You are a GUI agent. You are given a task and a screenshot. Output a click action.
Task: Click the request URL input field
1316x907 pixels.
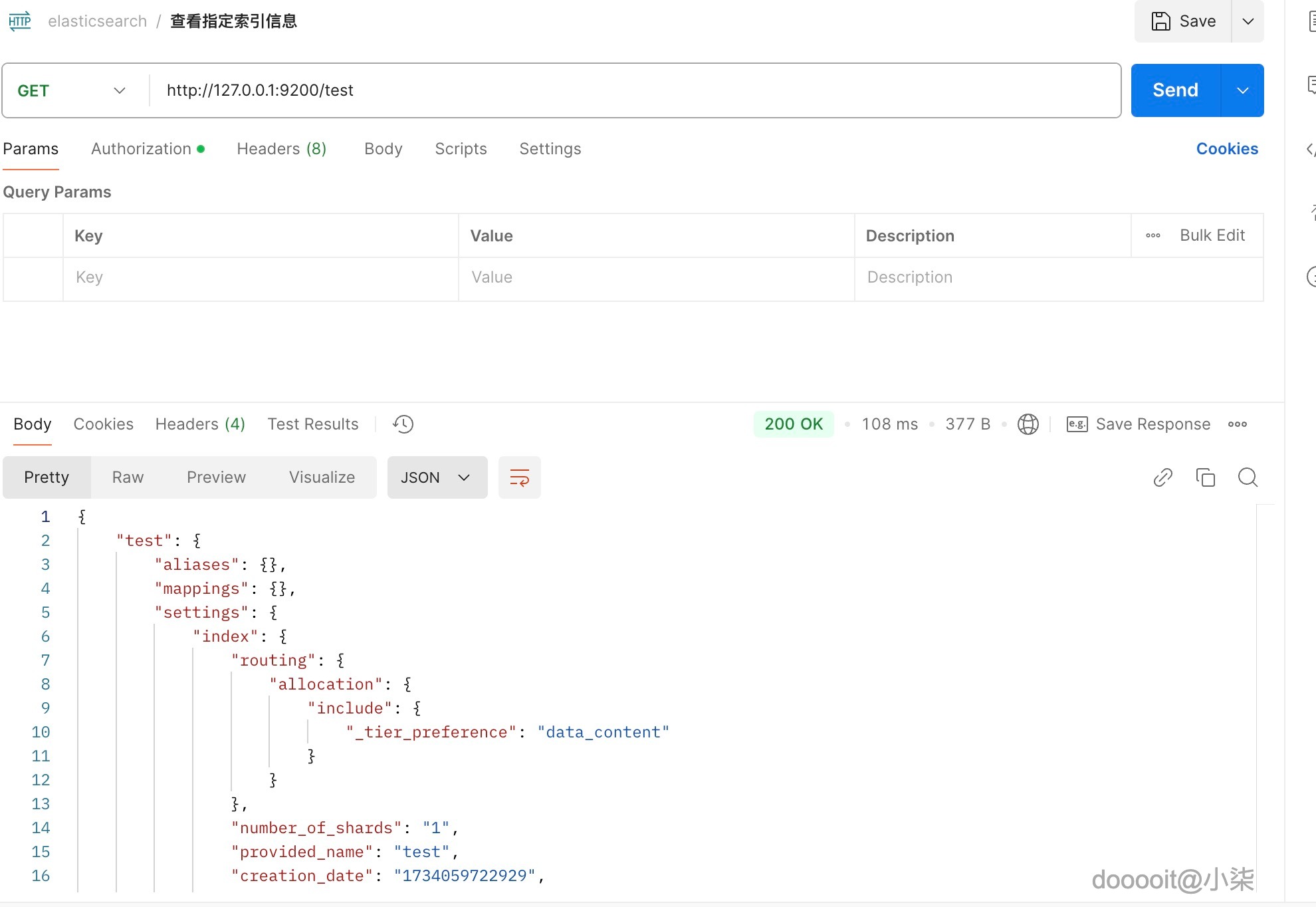[631, 90]
